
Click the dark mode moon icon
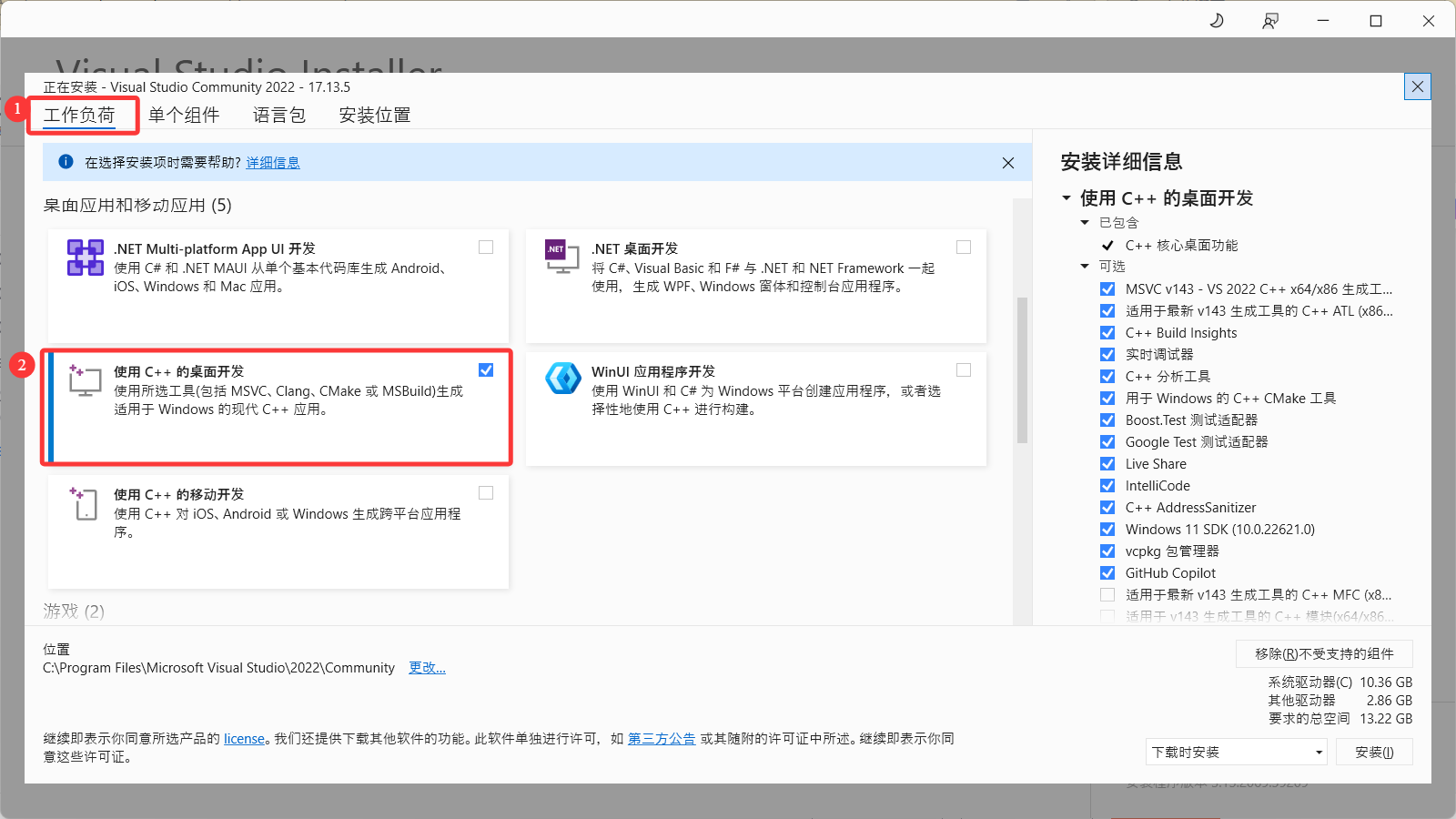point(1217,20)
